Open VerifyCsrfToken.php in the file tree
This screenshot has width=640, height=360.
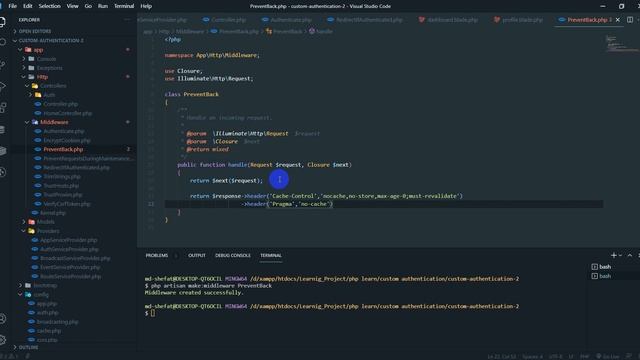(67, 204)
